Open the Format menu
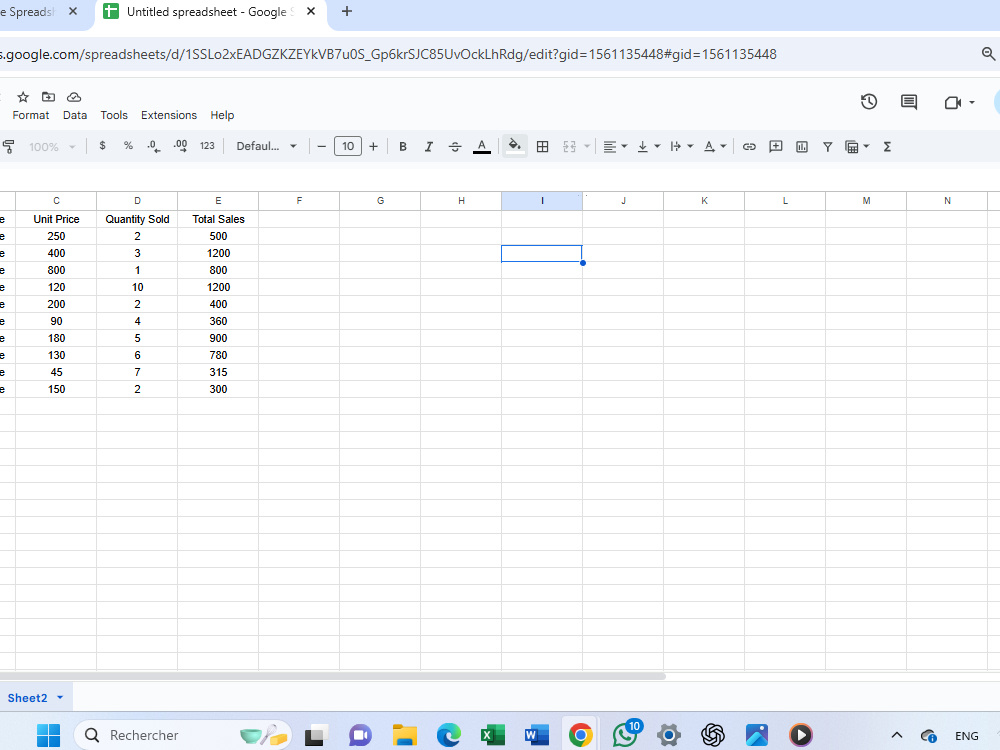1000x750 pixels. pyautogui.click(x=31, y=115)
